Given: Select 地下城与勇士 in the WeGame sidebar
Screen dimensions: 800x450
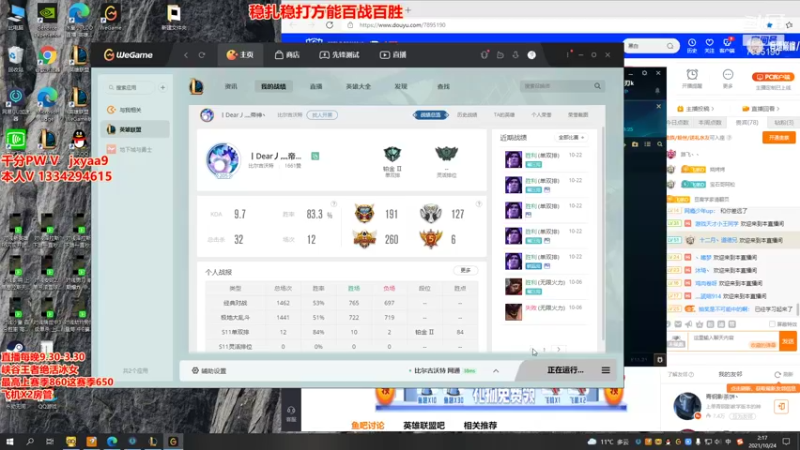Looking at the screenshot, I should click(x=135, y=149).
